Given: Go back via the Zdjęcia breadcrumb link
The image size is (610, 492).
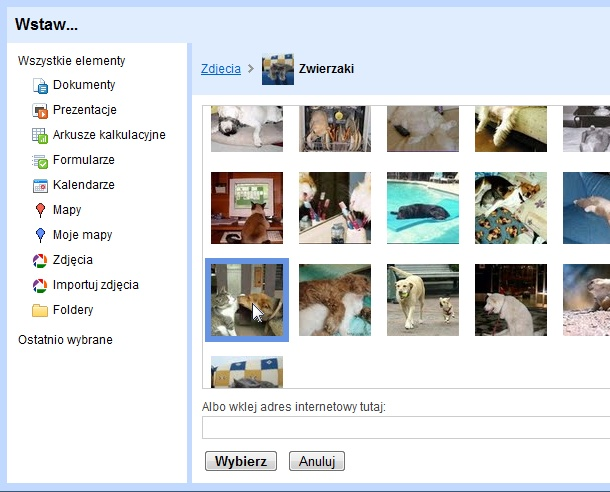Looking at the screenshot, I should [221, 69].
